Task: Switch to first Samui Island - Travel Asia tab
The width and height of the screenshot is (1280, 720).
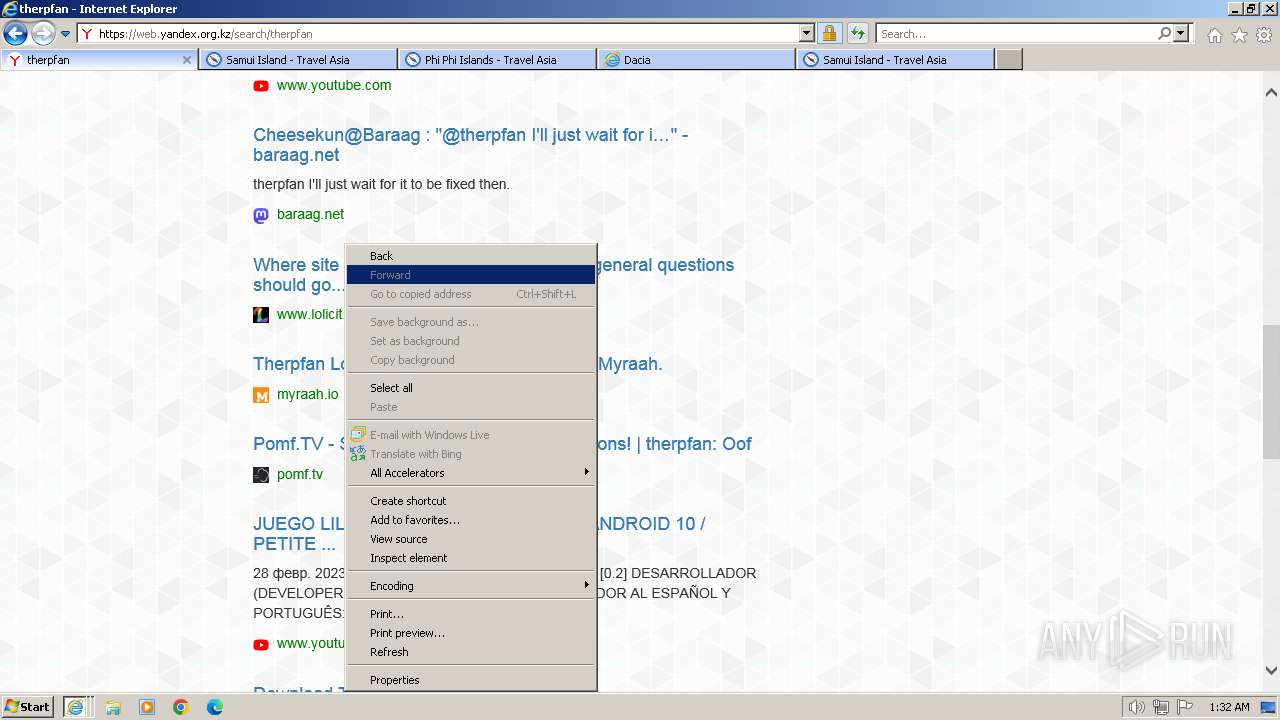Action: point(298,60)
